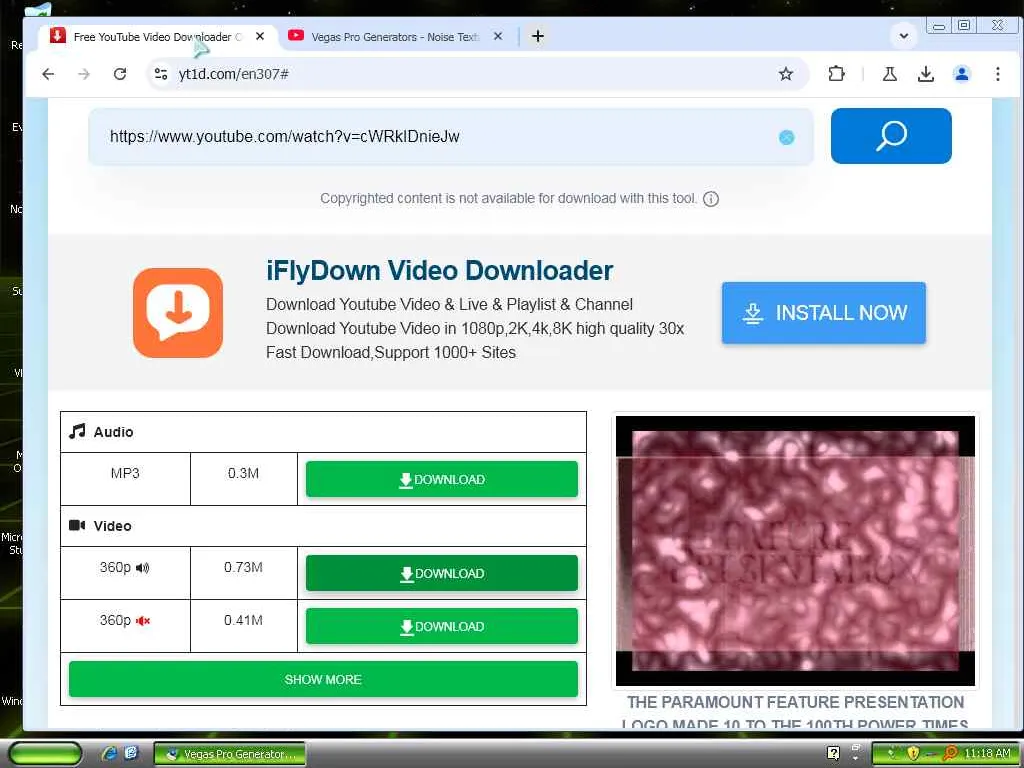Click the orange magnifier tray icon
1024x768 pixels.
click(950, 754)
